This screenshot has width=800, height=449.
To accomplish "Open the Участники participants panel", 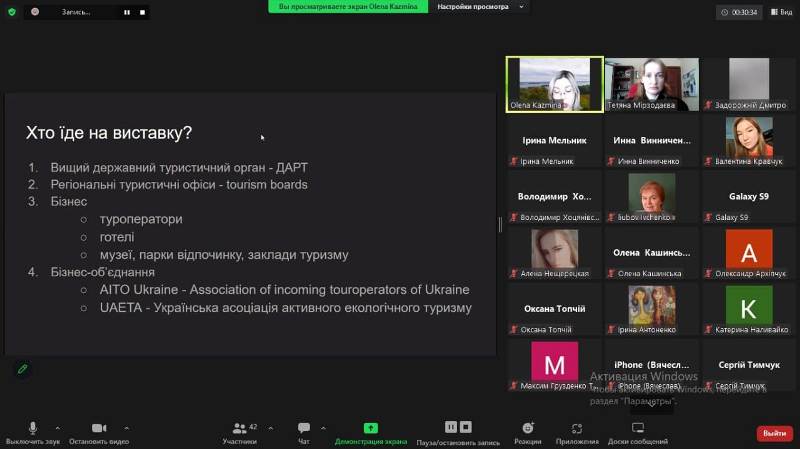I will click(240, 433).
